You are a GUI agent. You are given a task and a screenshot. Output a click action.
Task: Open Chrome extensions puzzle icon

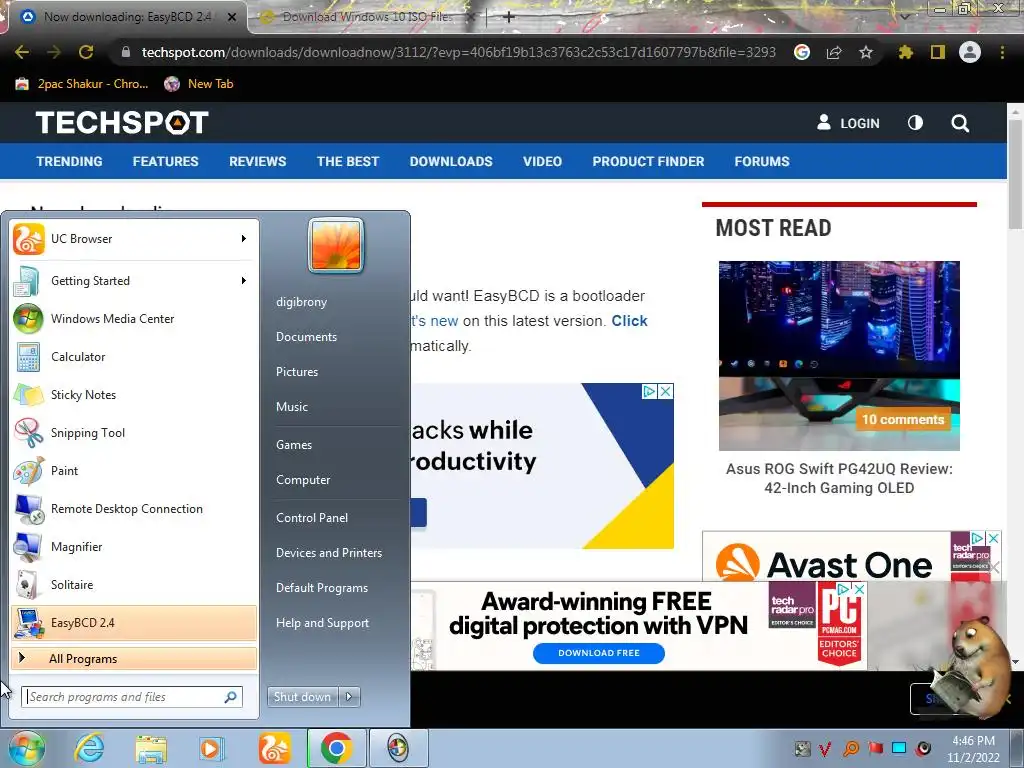pos(905,52)
